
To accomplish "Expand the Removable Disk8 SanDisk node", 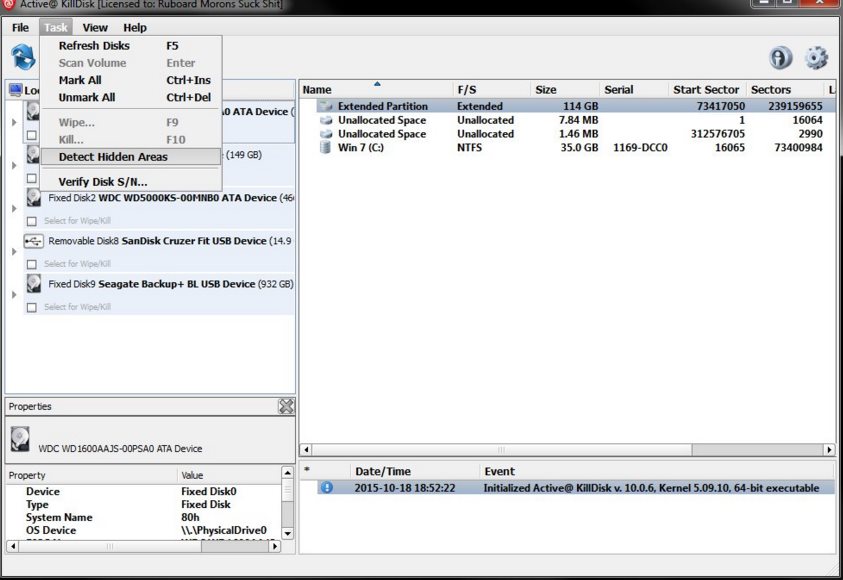I will point(14,252).
